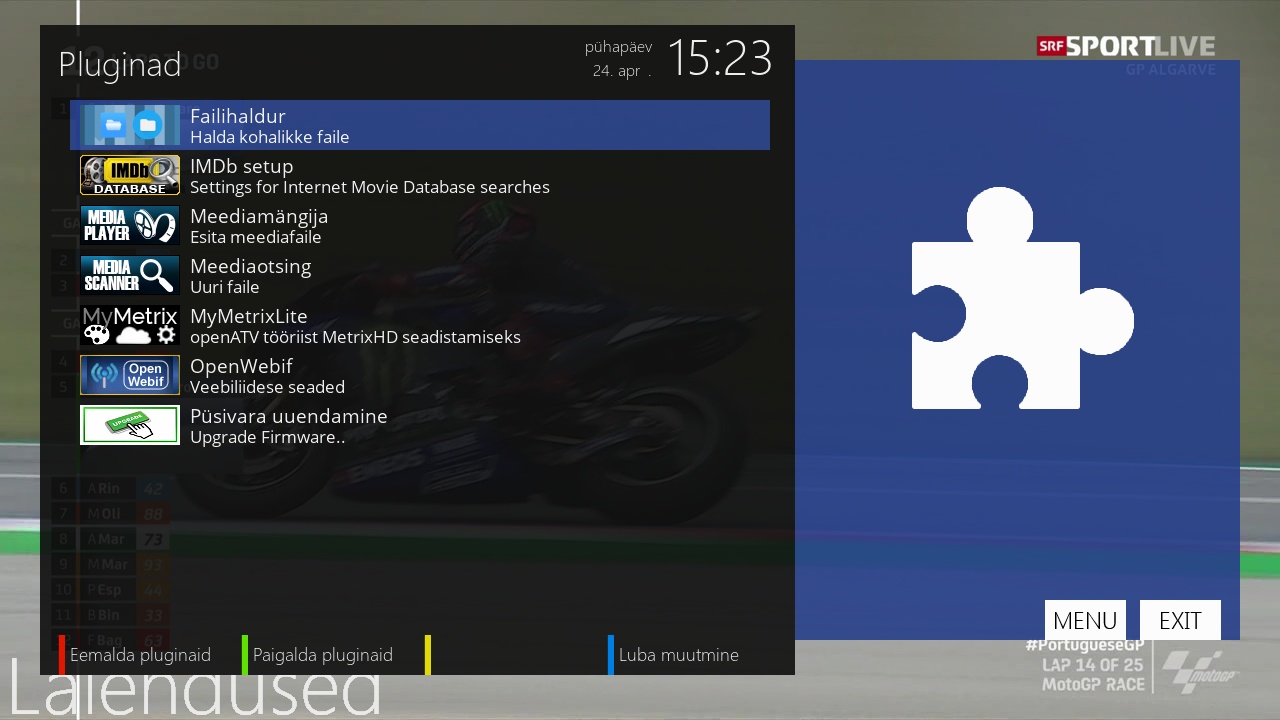Click the green Upgrade firmware icon
Screen dimensions: 1280x720
click(x=130, y=425)
